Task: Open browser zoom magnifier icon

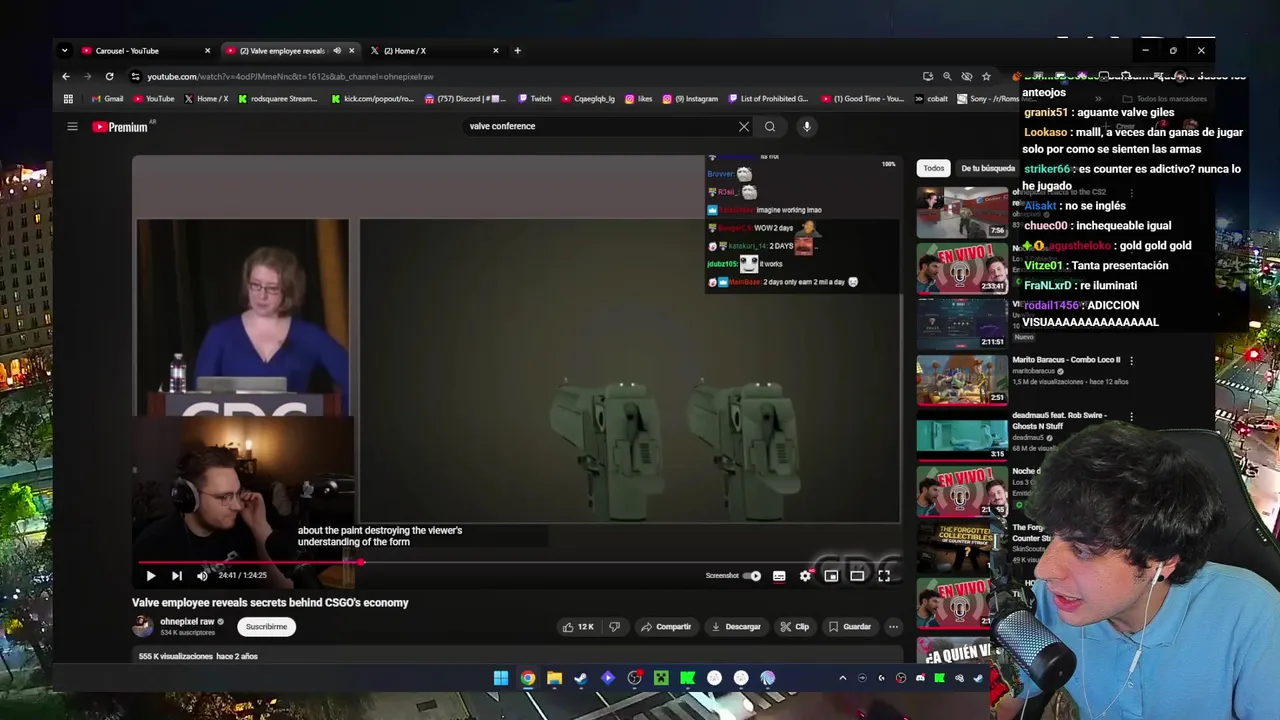Action: click(x=947, y=76)
